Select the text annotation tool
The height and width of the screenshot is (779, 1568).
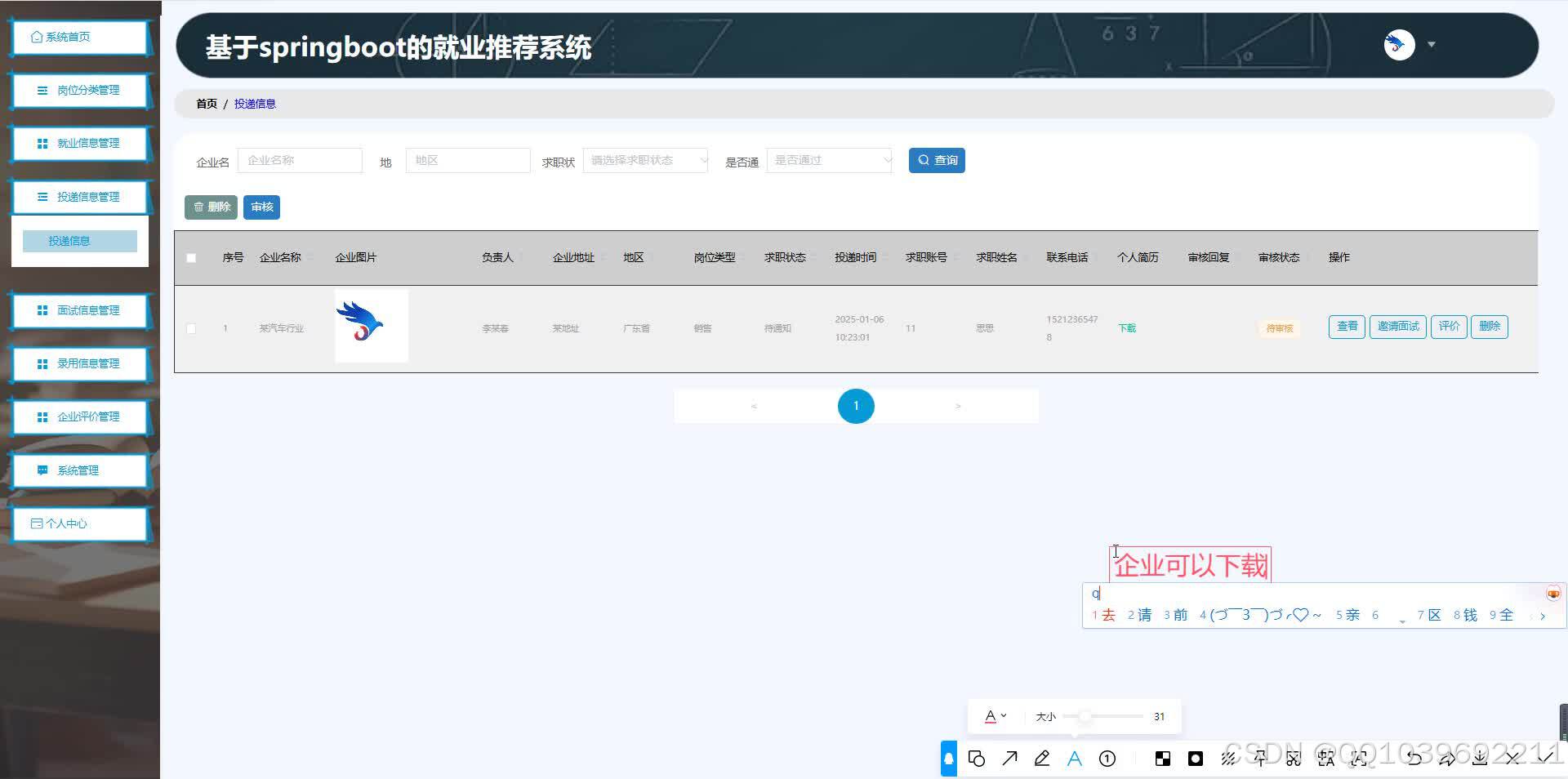point(1075,759)
